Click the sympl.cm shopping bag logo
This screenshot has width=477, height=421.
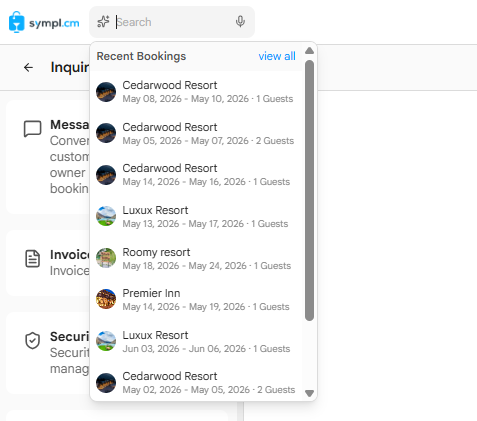pos(17,22)
